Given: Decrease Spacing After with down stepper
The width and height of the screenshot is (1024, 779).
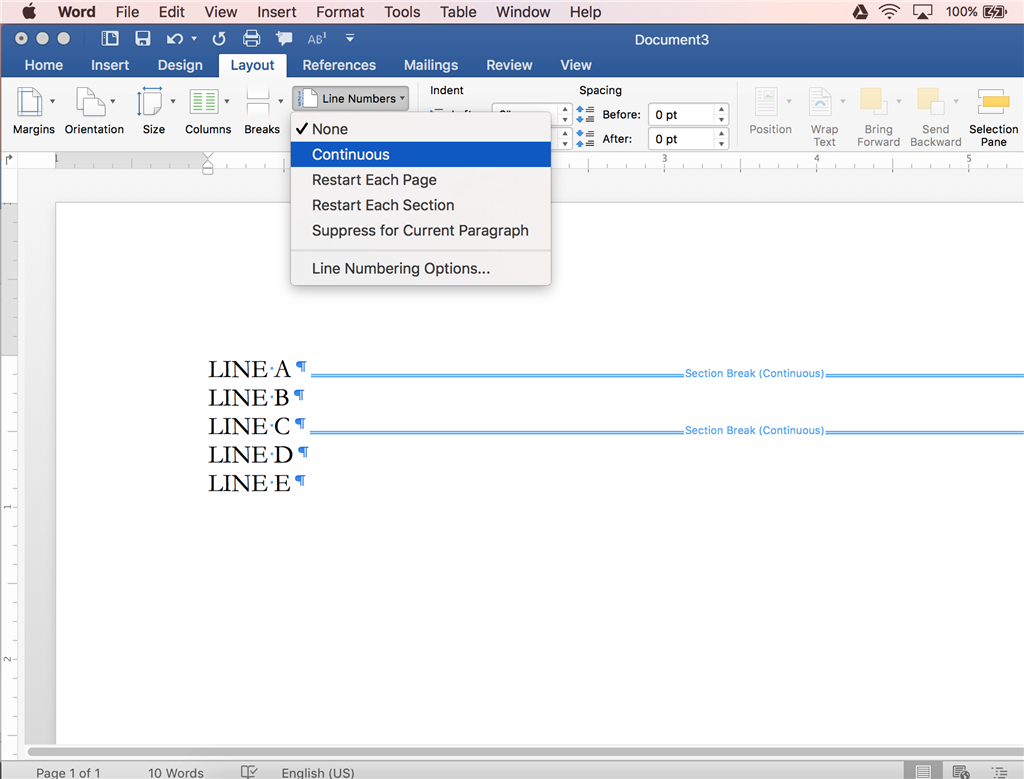Looking at the screenshot, I should coord(722,144).
